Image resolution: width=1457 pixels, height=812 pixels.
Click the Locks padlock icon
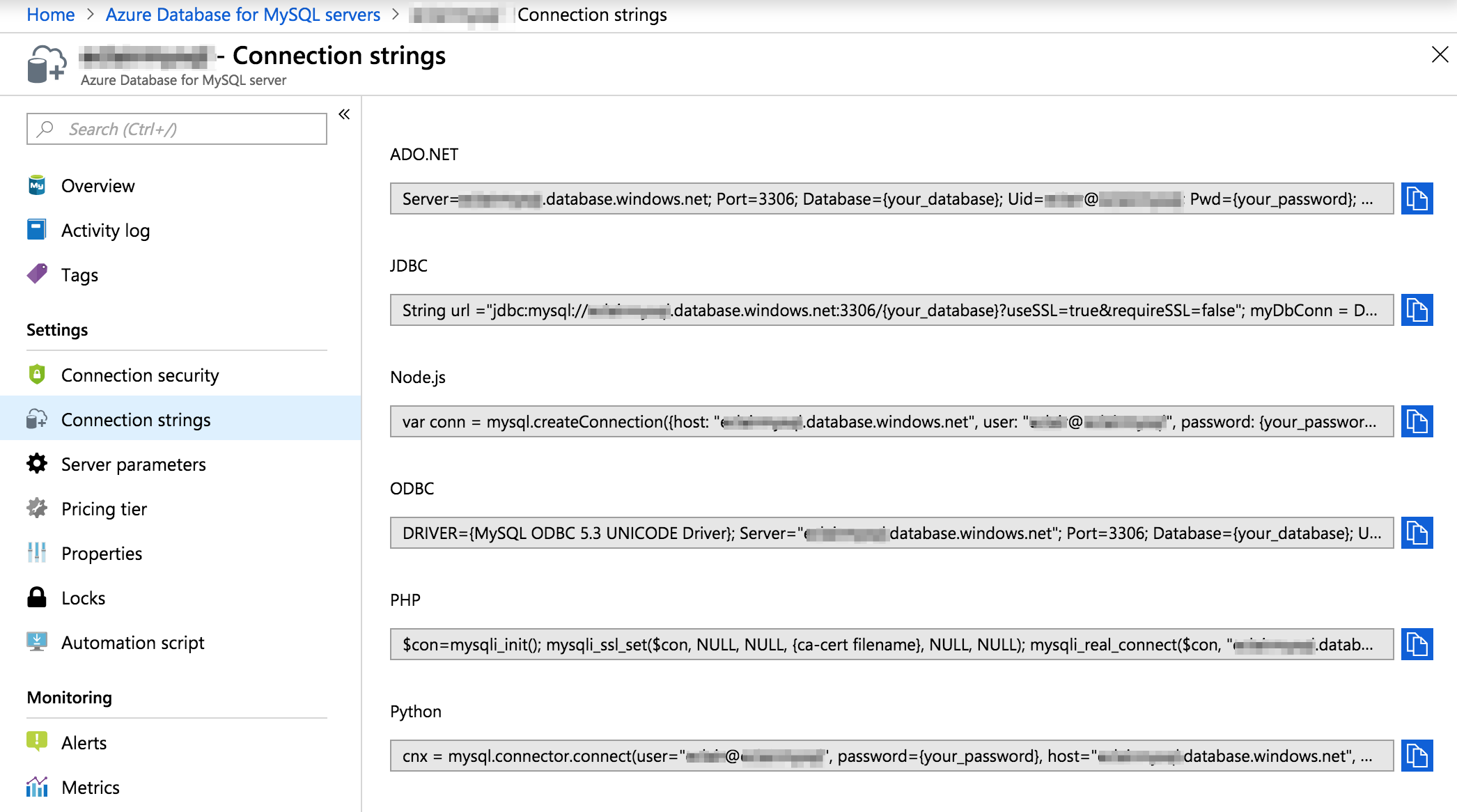coord(38,598)
